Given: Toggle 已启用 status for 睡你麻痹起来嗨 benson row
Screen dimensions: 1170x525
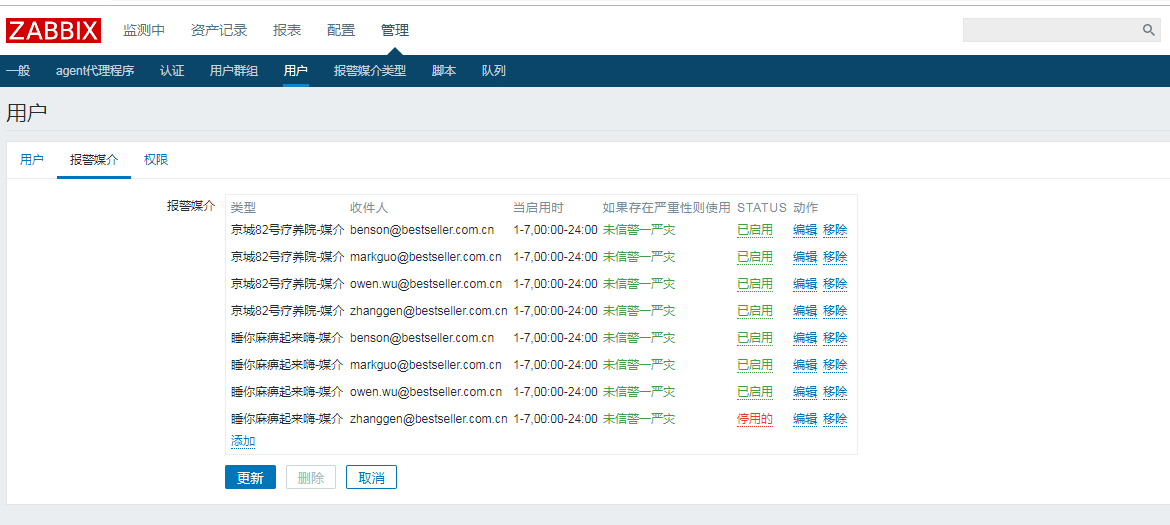Looking at the screenshot, I should (754, 338).
